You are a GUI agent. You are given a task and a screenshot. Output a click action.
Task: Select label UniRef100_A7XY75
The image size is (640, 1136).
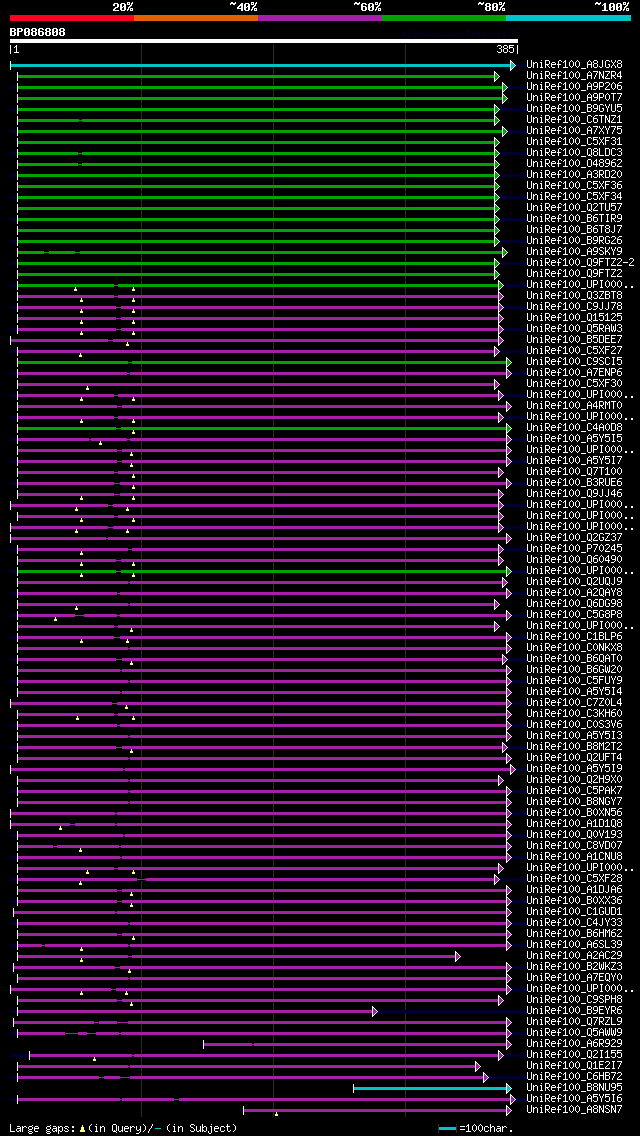tap(574, 130)
